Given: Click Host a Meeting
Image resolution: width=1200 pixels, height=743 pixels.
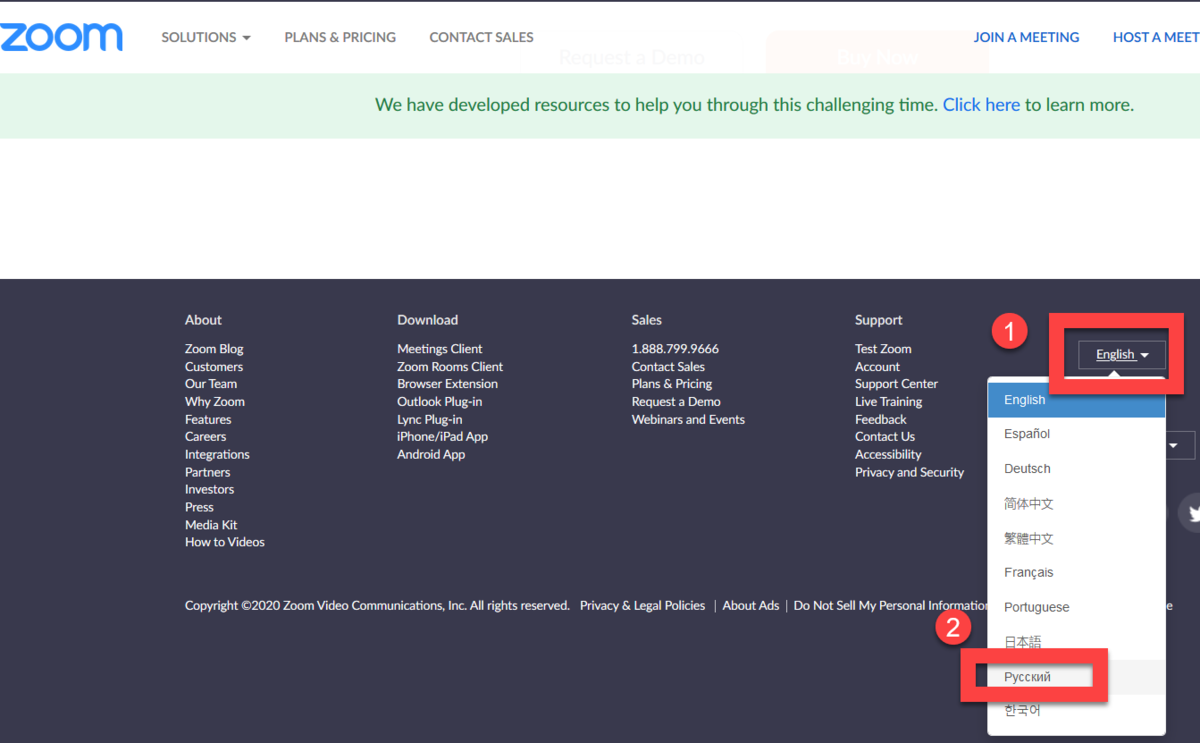Looking at the screenshot, I should coord(1156,37).
